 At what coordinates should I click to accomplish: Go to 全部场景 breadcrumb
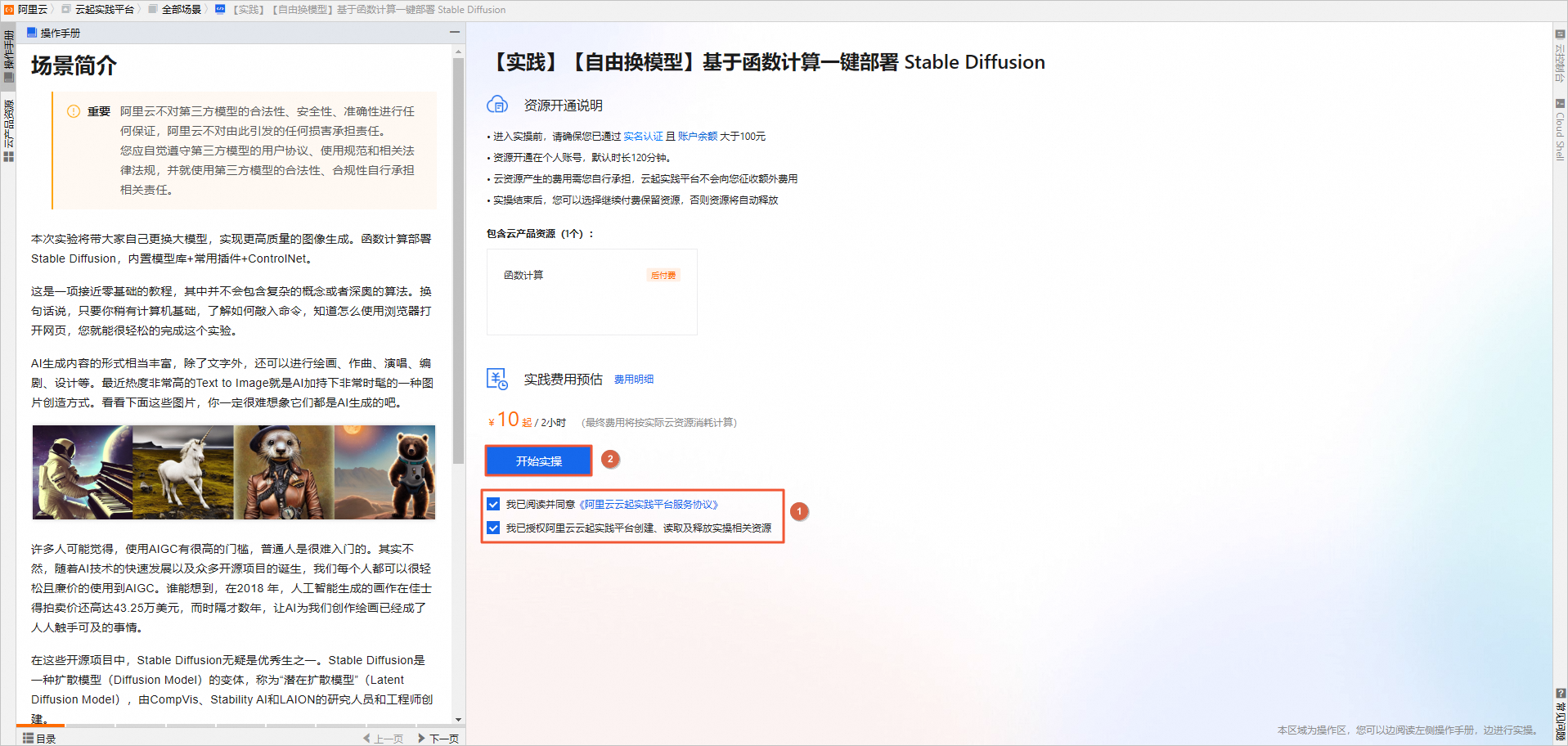tap(181, 10)
